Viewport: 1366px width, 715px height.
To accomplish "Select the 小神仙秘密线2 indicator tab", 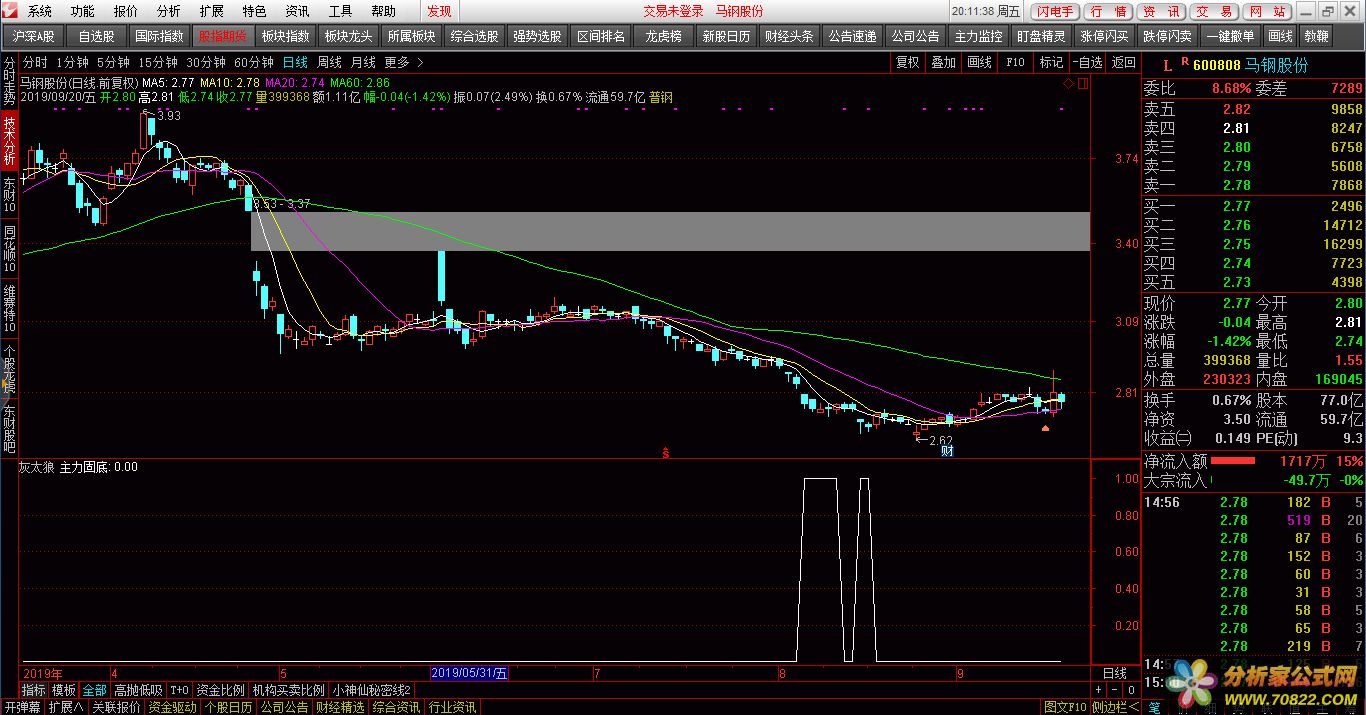I will click(372, 690).
